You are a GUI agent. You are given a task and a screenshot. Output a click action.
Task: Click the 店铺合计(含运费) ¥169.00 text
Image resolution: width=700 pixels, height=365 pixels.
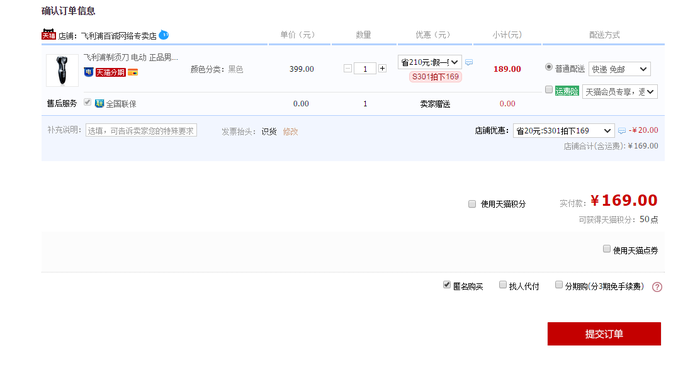[611, 146]
